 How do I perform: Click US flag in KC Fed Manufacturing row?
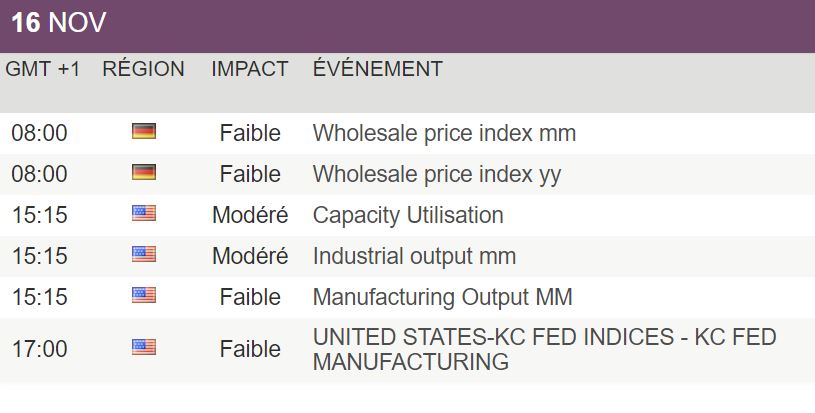[144, 348]
